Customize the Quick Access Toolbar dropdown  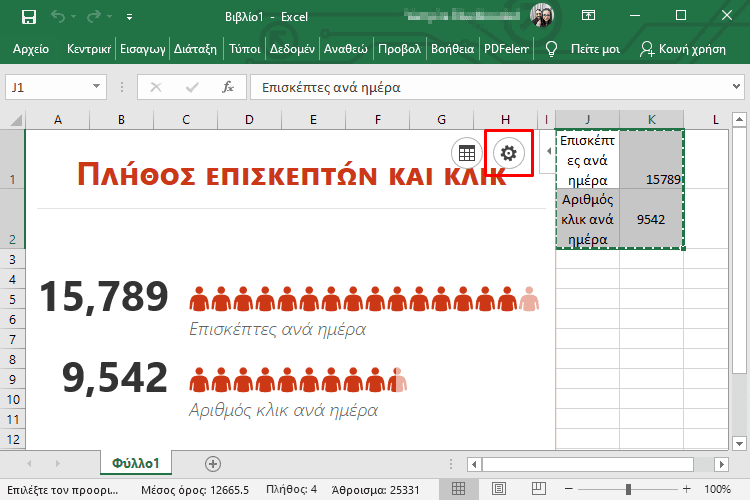[x=129, y=17]
